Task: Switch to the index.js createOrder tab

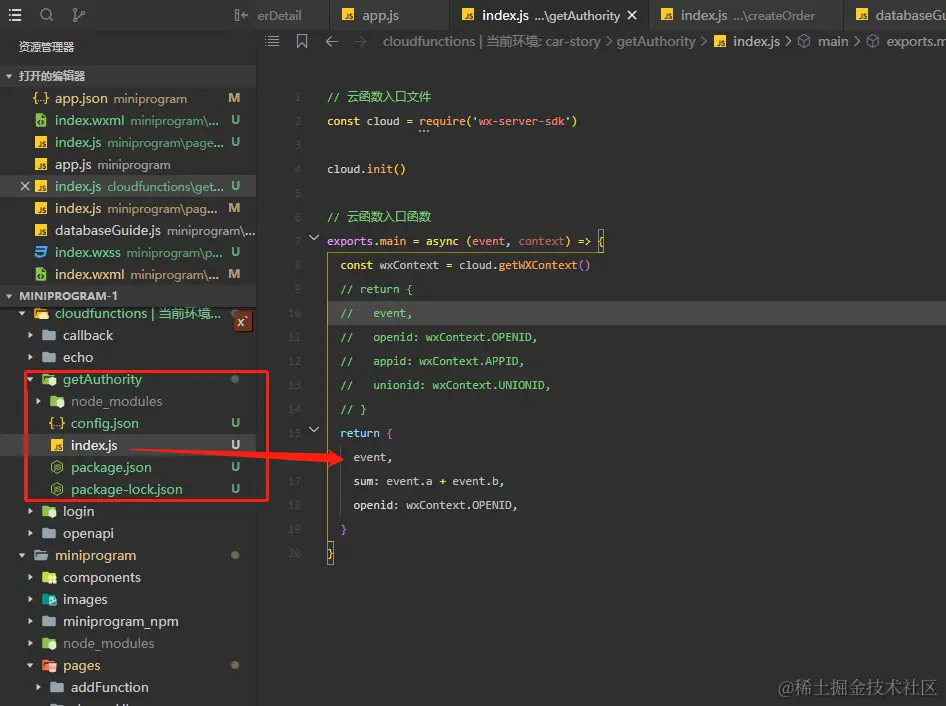Action: 746,16
